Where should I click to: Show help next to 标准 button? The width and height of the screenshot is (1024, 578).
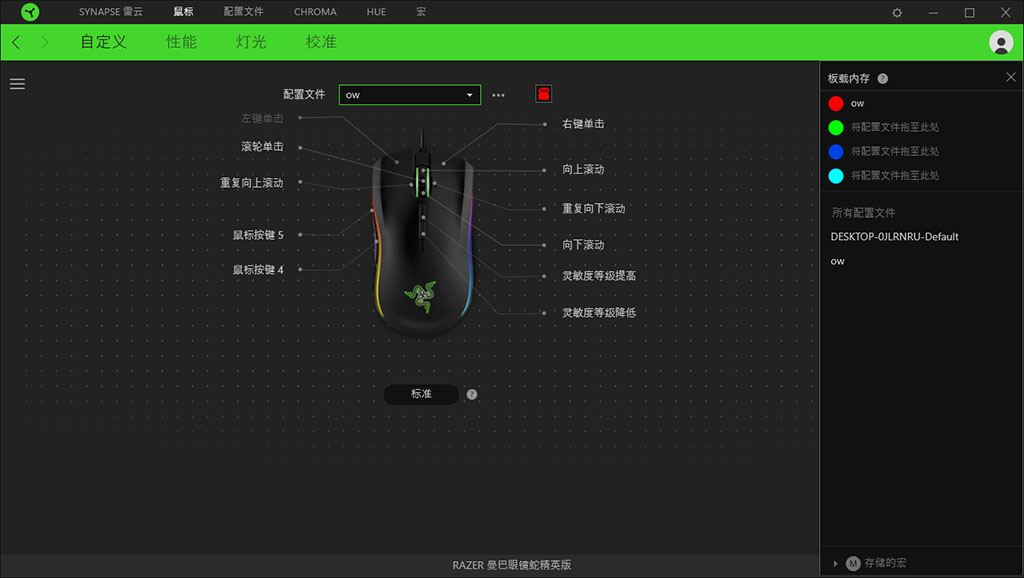(472, 394)
